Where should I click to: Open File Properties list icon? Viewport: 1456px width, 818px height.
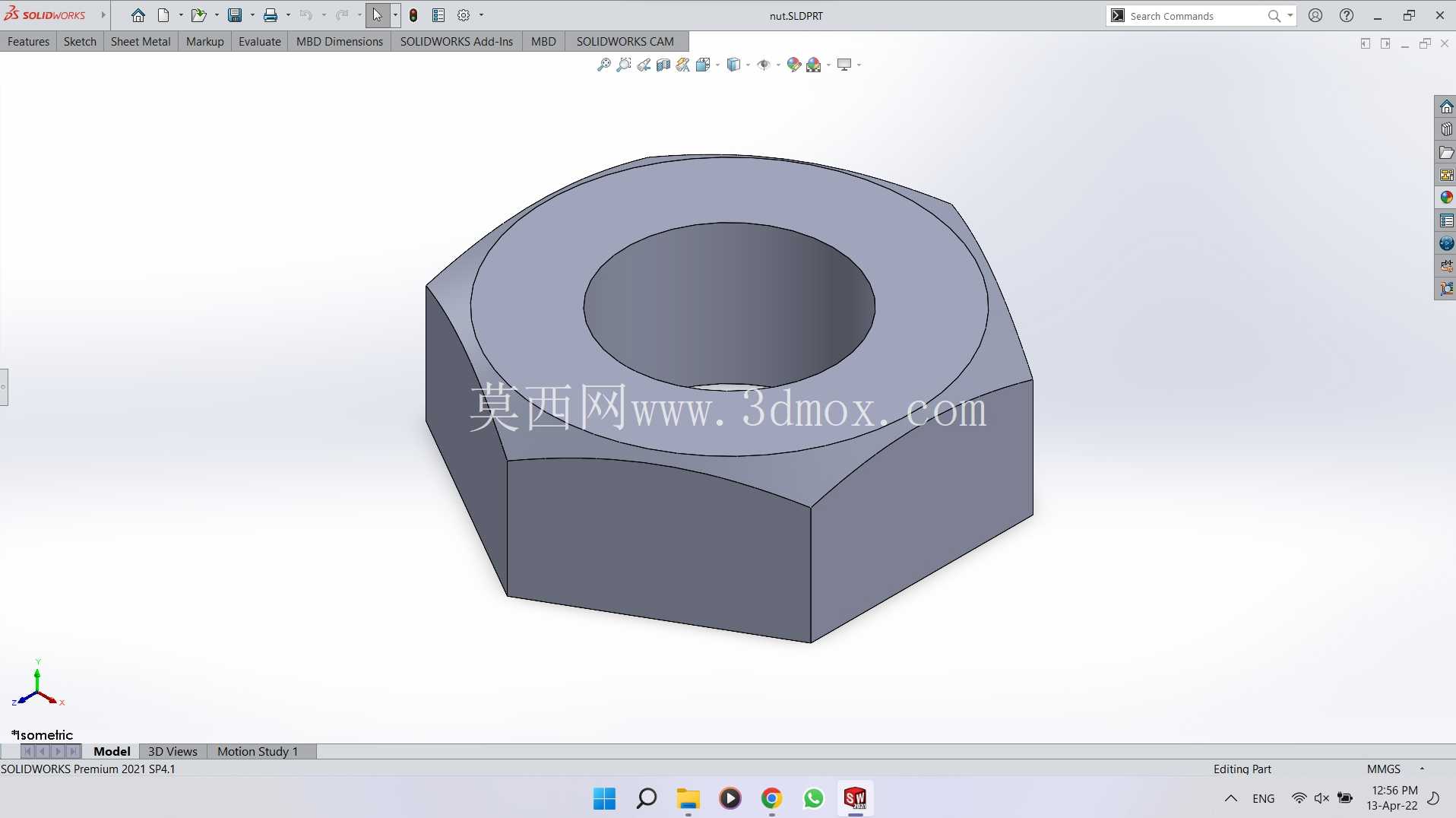[x=438, y=15]
